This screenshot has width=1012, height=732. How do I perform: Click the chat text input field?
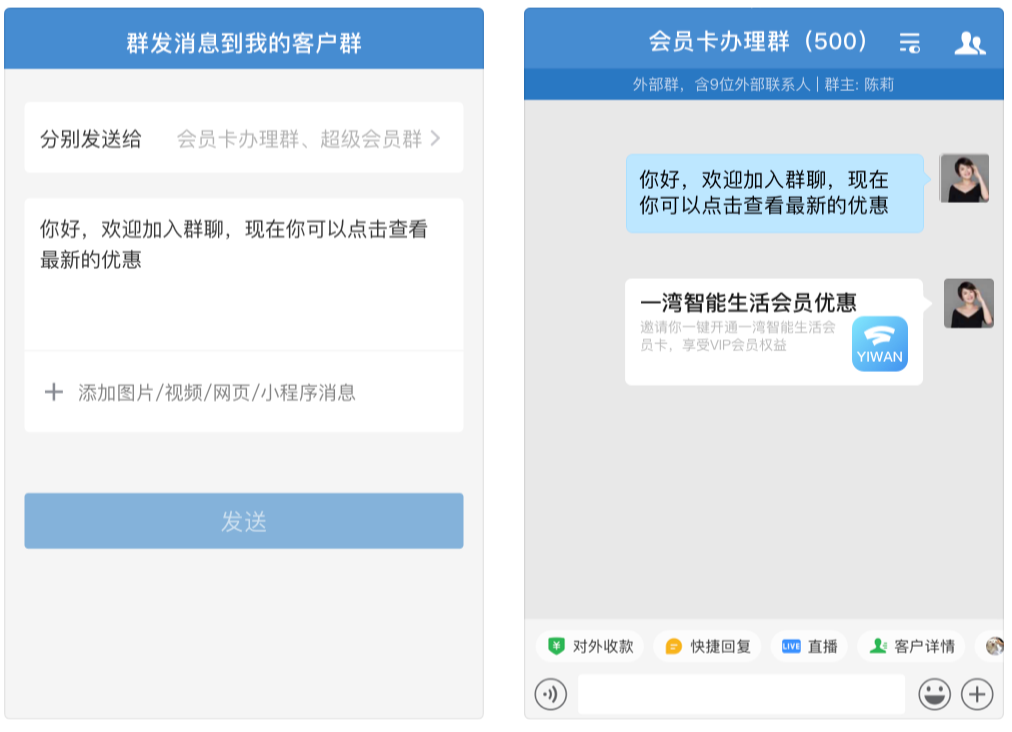740,695
